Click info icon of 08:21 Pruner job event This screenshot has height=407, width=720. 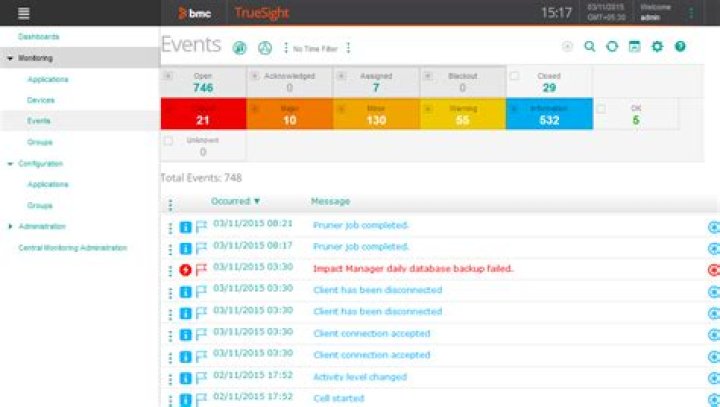pos(185,227)
